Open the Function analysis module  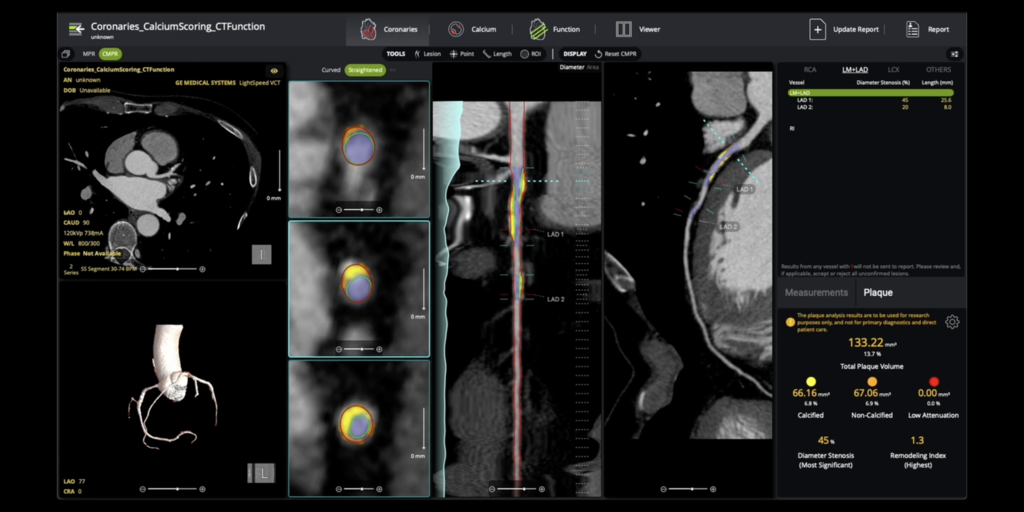coord(554,29)
